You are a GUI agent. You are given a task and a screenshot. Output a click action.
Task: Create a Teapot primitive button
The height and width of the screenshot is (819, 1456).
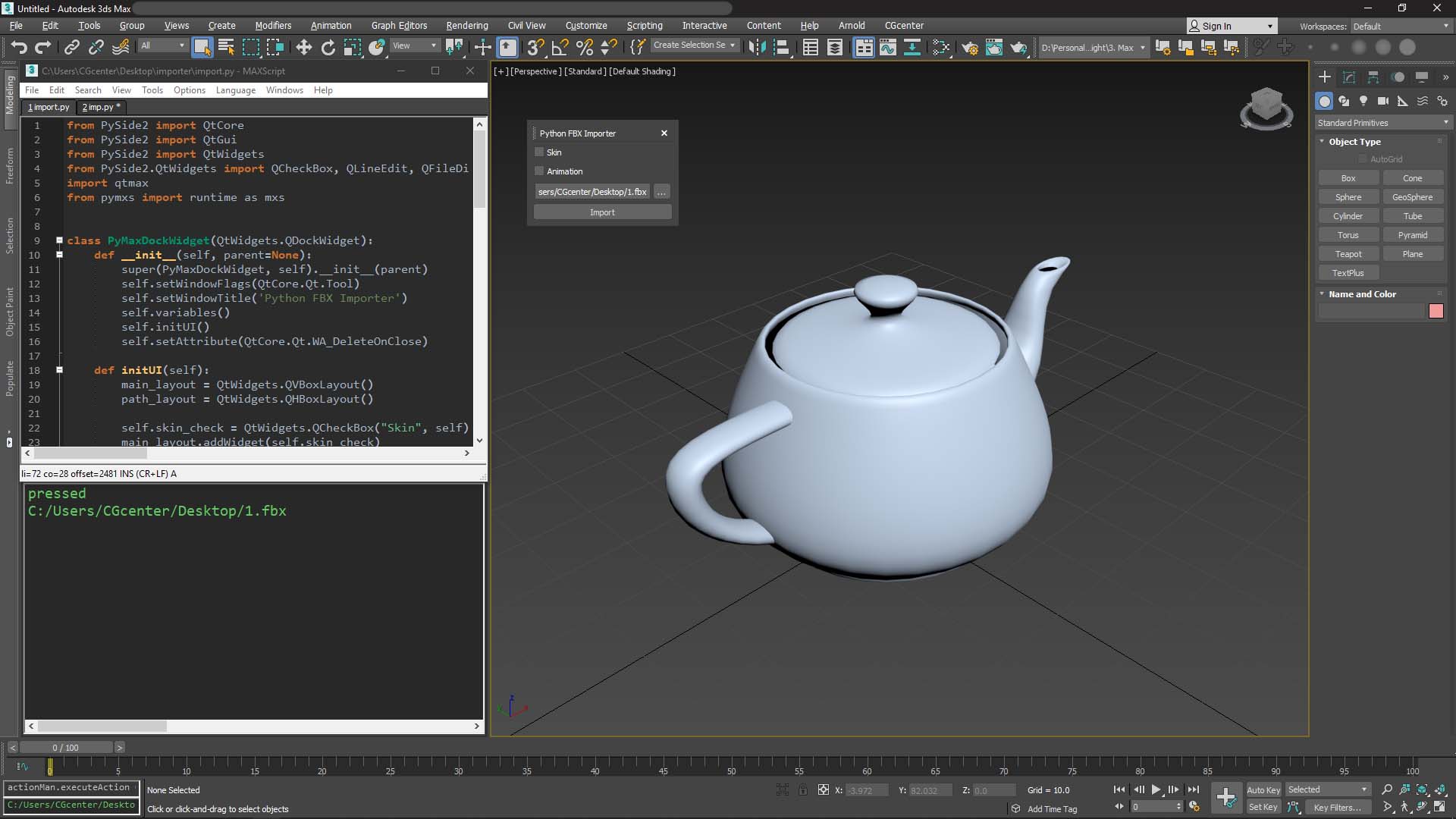tap(1348, 254)
